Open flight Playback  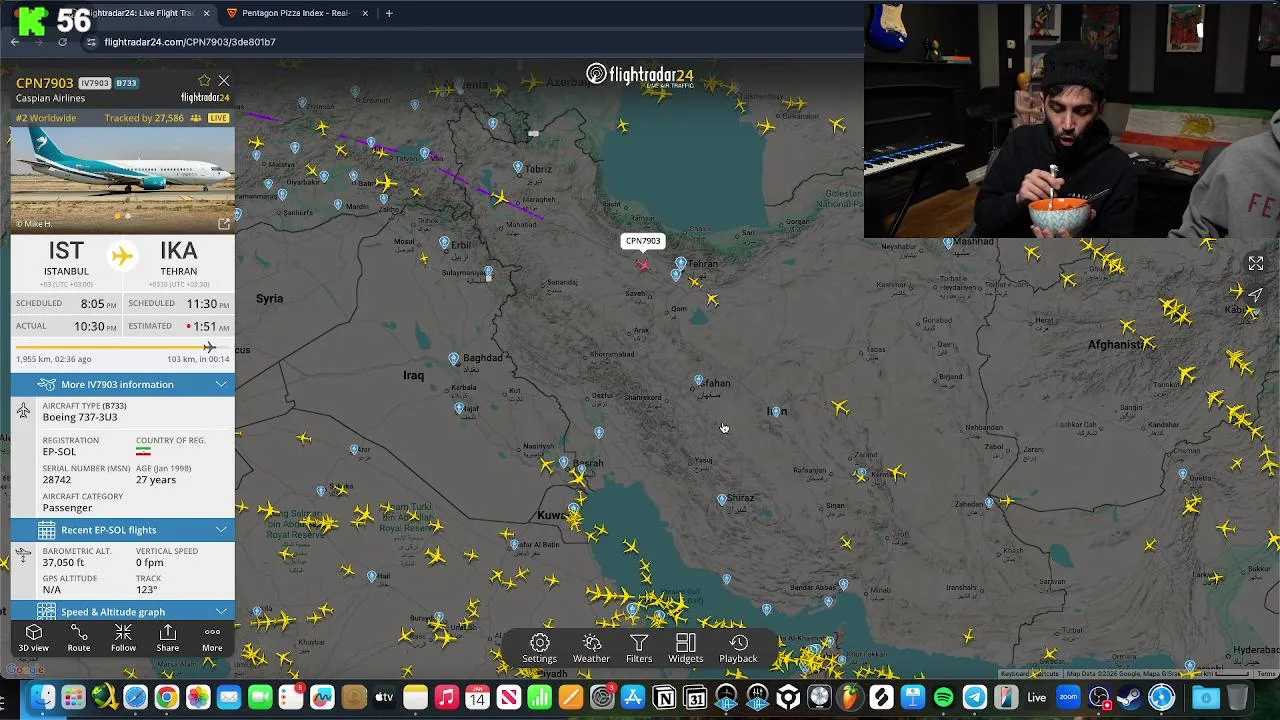point(738,648)
